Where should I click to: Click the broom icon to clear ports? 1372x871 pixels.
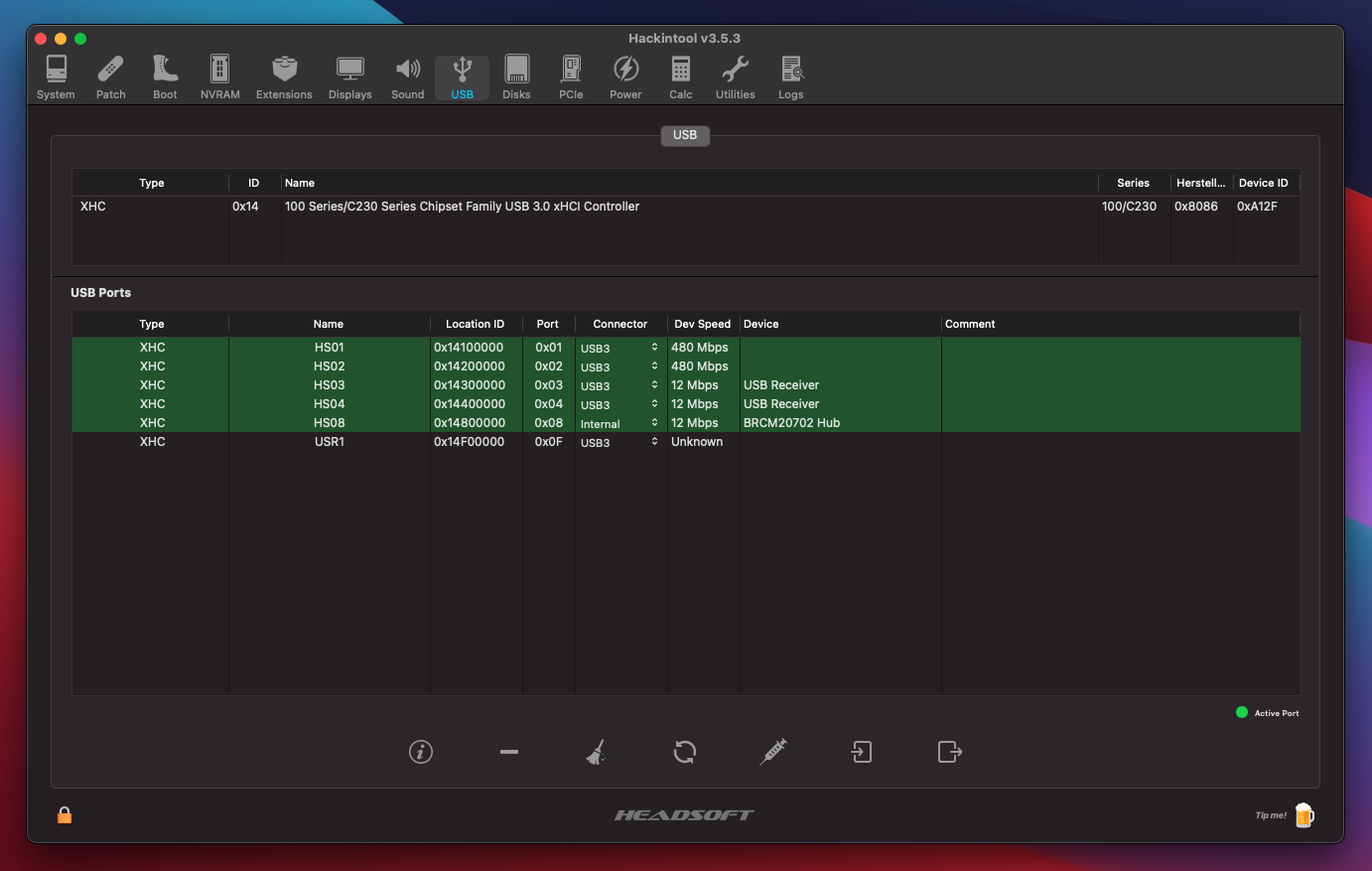coord(596,752)
